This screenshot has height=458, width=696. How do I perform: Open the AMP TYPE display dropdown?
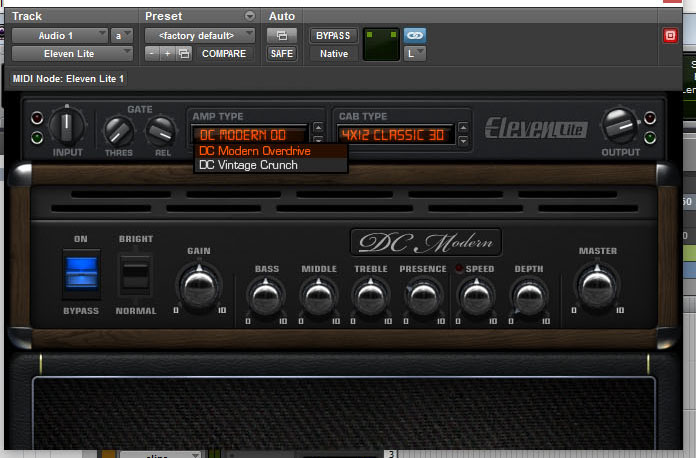(249, 135)
